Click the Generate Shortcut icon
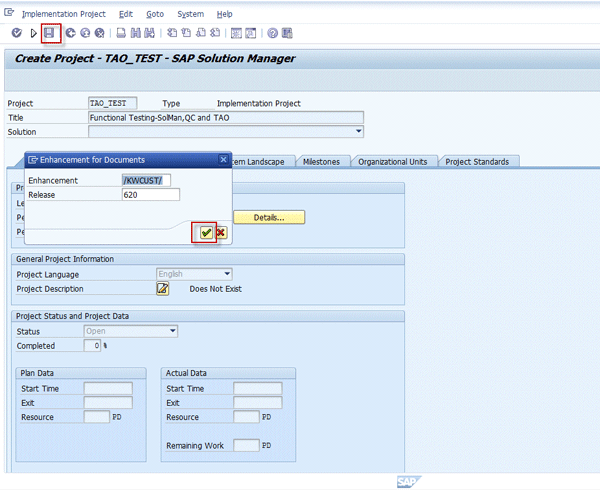Image resolution: width=600 pixels, height=490 pixels. pyautogui.click(x=250, y=33)
